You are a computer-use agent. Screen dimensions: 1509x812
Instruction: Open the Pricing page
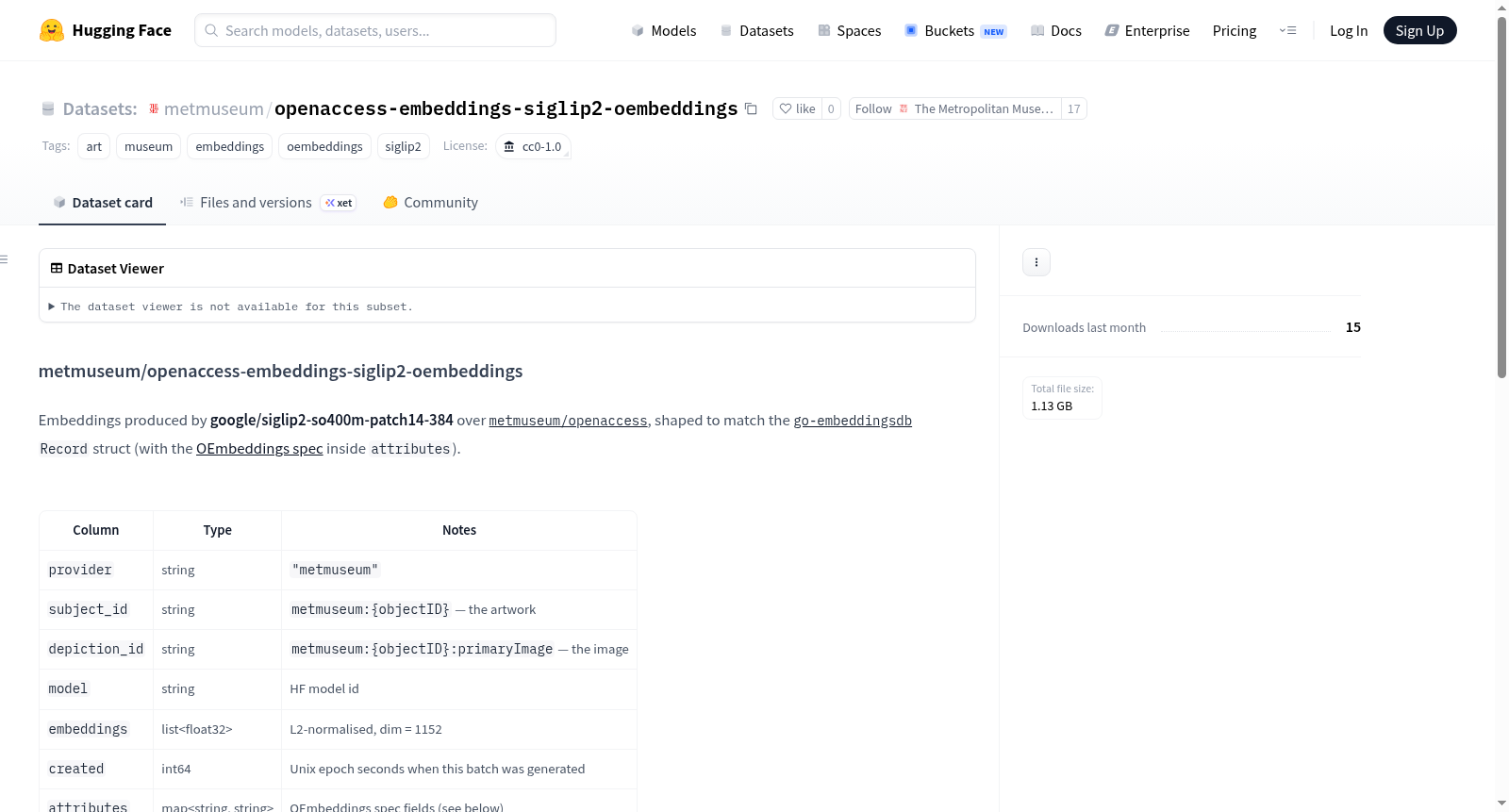tap(1235, 30)
